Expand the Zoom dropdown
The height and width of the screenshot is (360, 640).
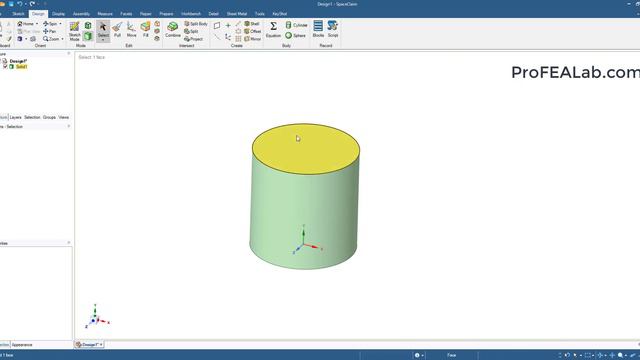[62, 39]
